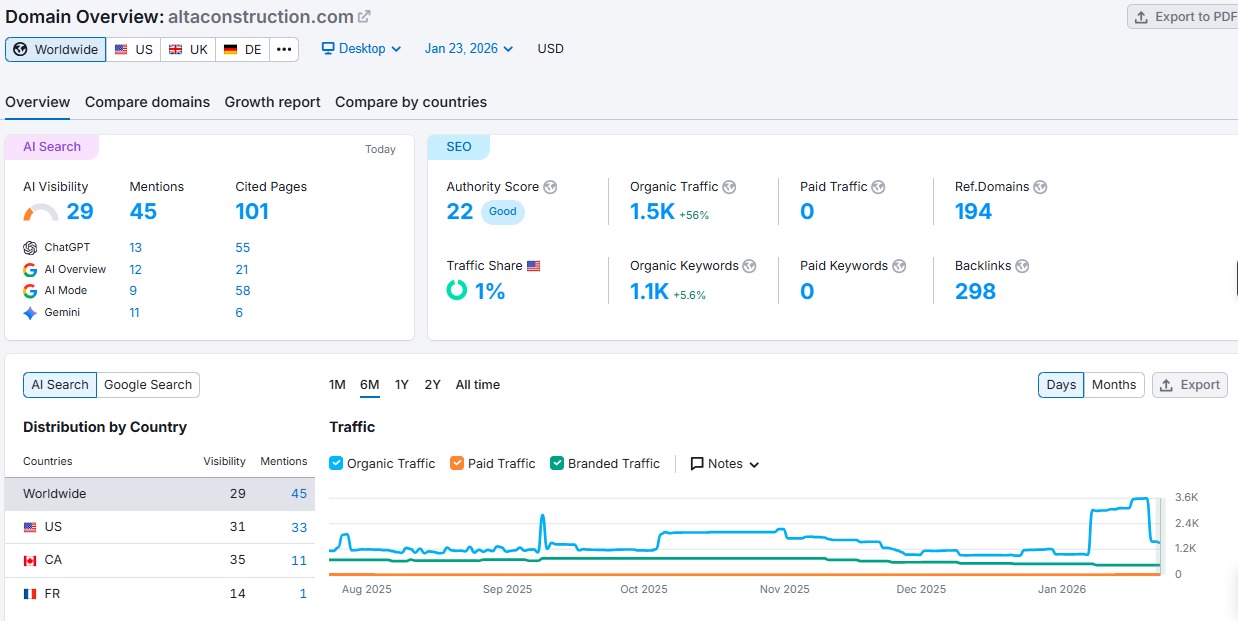Switch to Google Search view
Screen dimensions: 1238x621
[x=148, y=384]
